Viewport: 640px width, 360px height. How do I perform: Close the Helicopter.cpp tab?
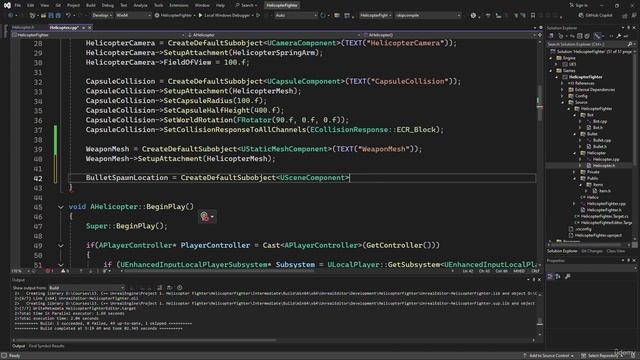[90, 27]
